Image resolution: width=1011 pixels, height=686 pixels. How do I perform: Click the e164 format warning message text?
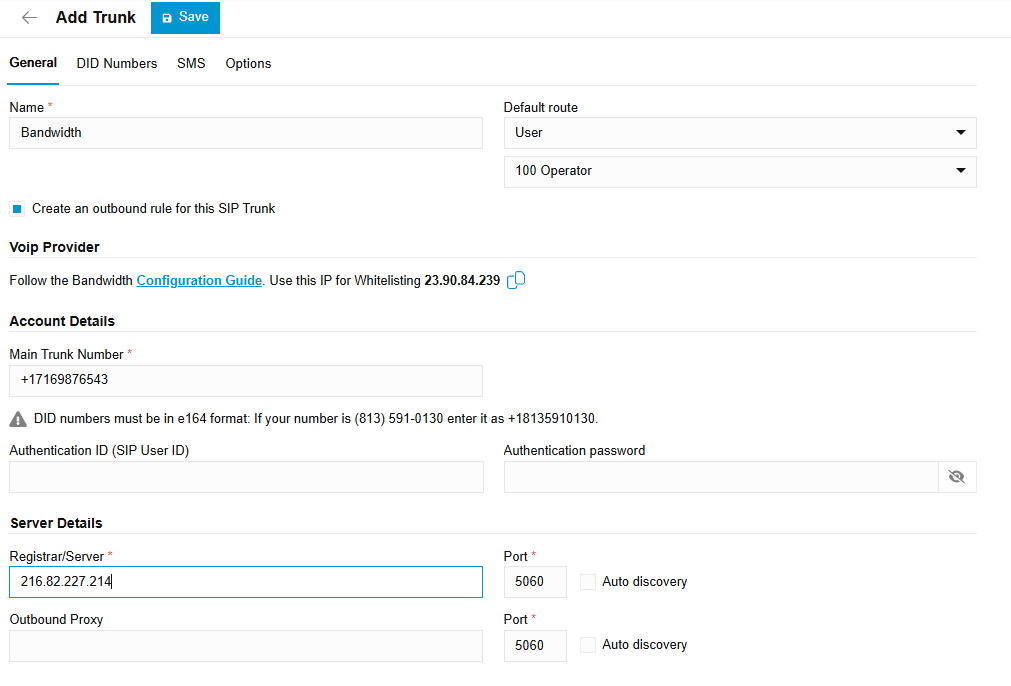pos(316,418)
